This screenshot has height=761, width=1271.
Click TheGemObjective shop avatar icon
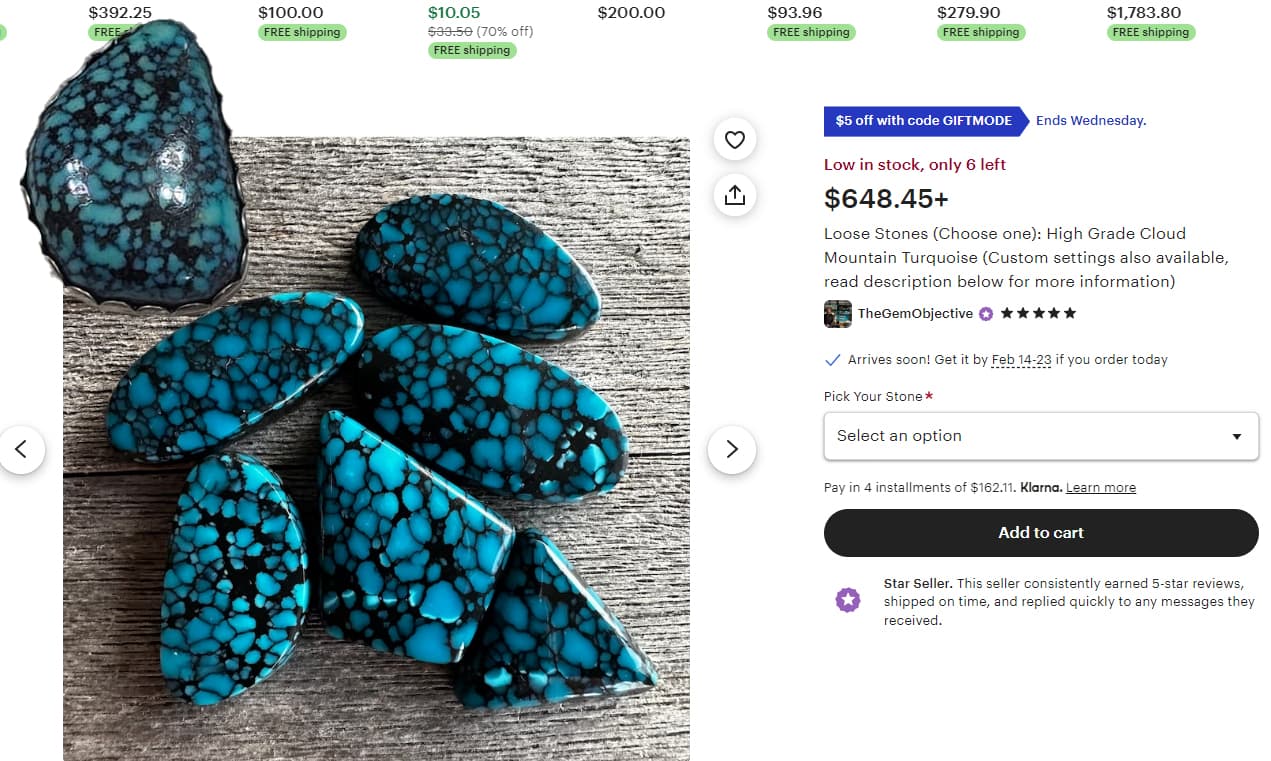click(x=838, y=314)
